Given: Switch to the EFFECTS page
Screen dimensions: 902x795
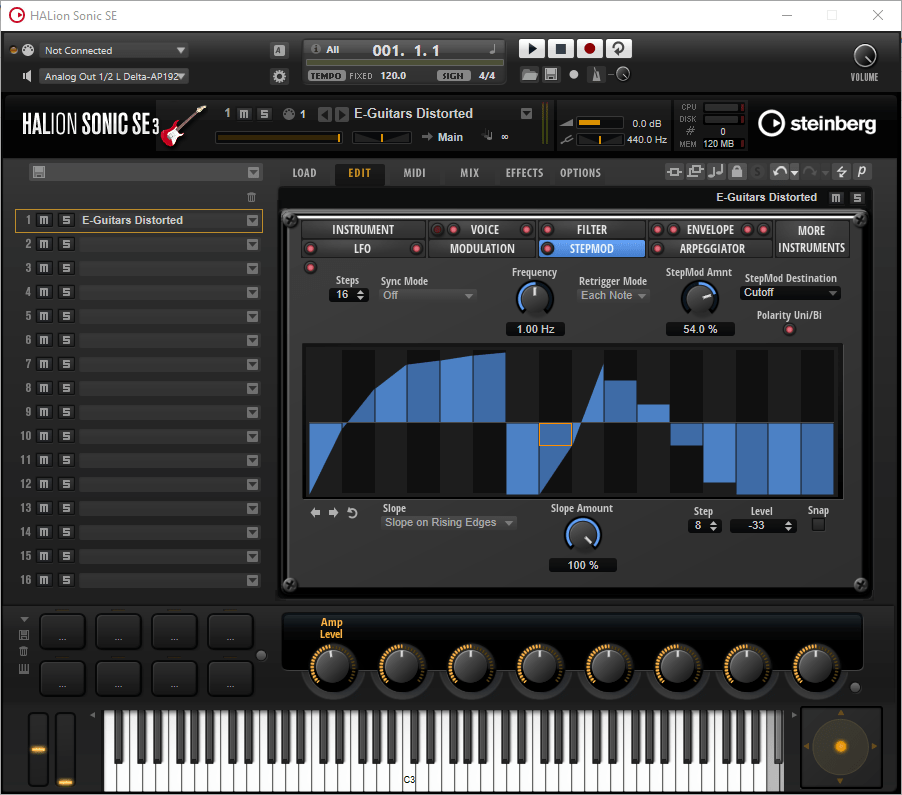Looking at the screenshot, I should 523,172.
